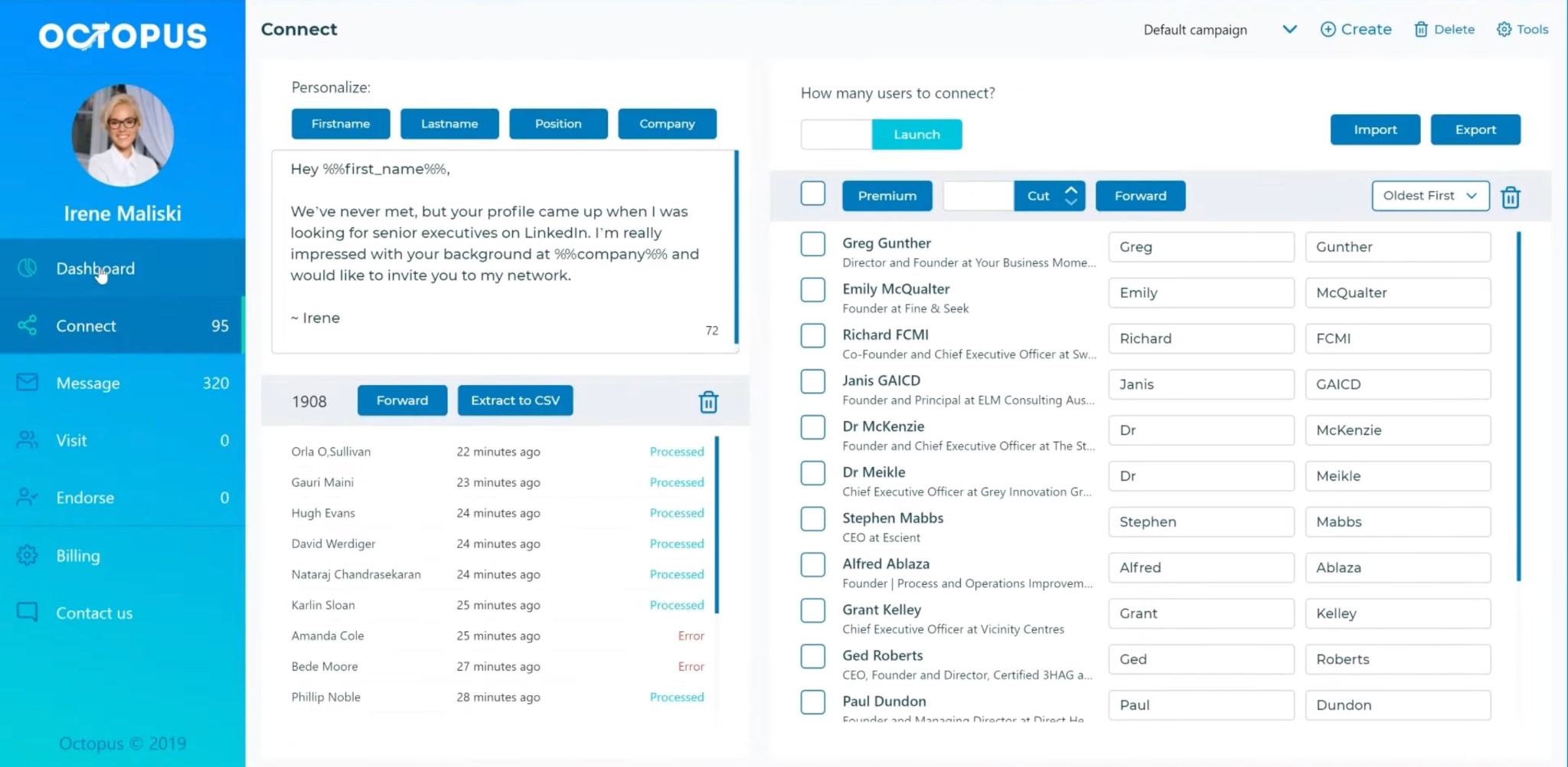Insert the Position personalization tag
Image resolution: width=1568 pixels, height=767 pixels.
[558, 124]
